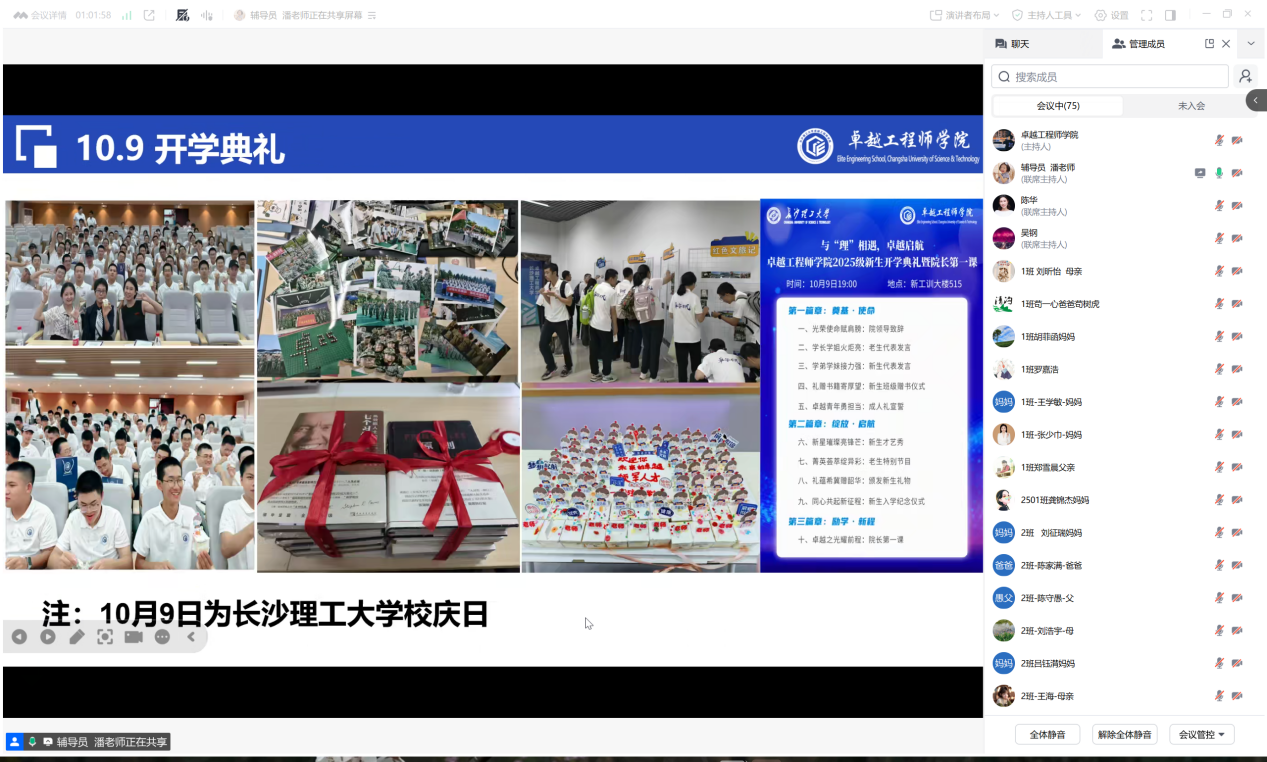This screenshot has height=762, width=1267.
Task: Toggle camera for 陈华
Action: (1237, 206)
